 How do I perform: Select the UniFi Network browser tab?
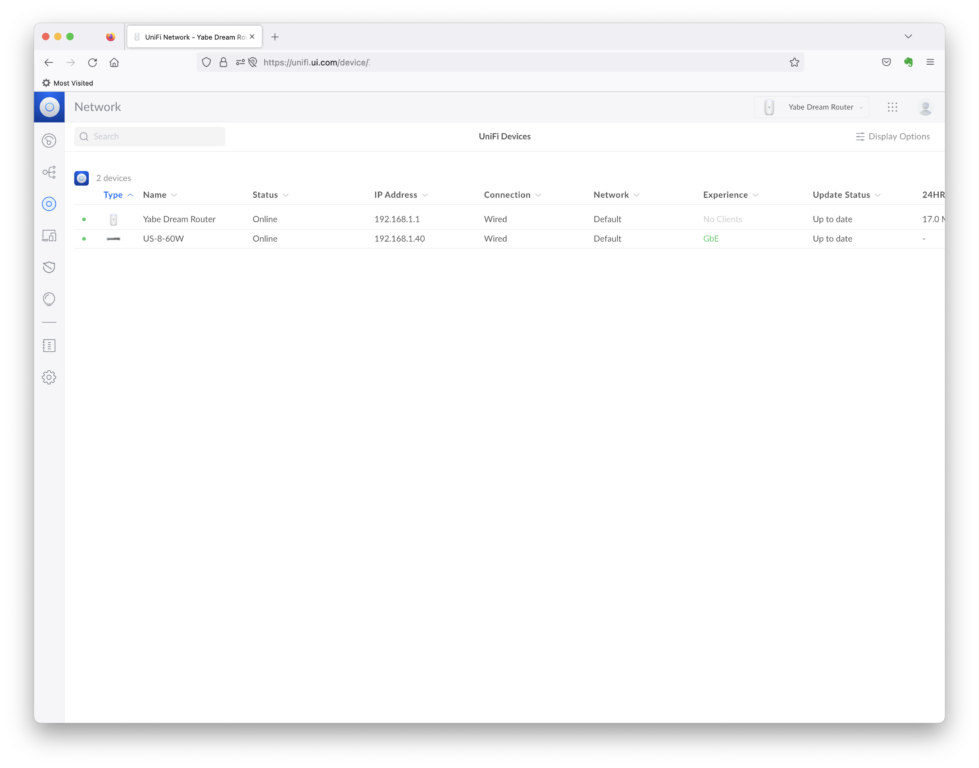[194, 37]
